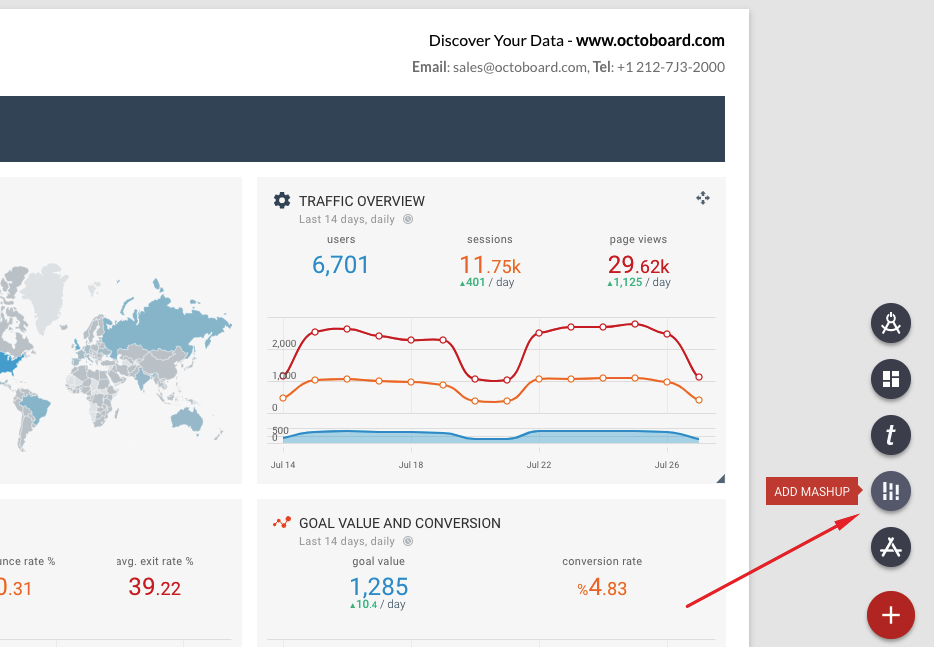This screenshot has width=934, height=647.
Task: Click 'Last 14 days, daily' under Traffic Overview
Action: 347,219
